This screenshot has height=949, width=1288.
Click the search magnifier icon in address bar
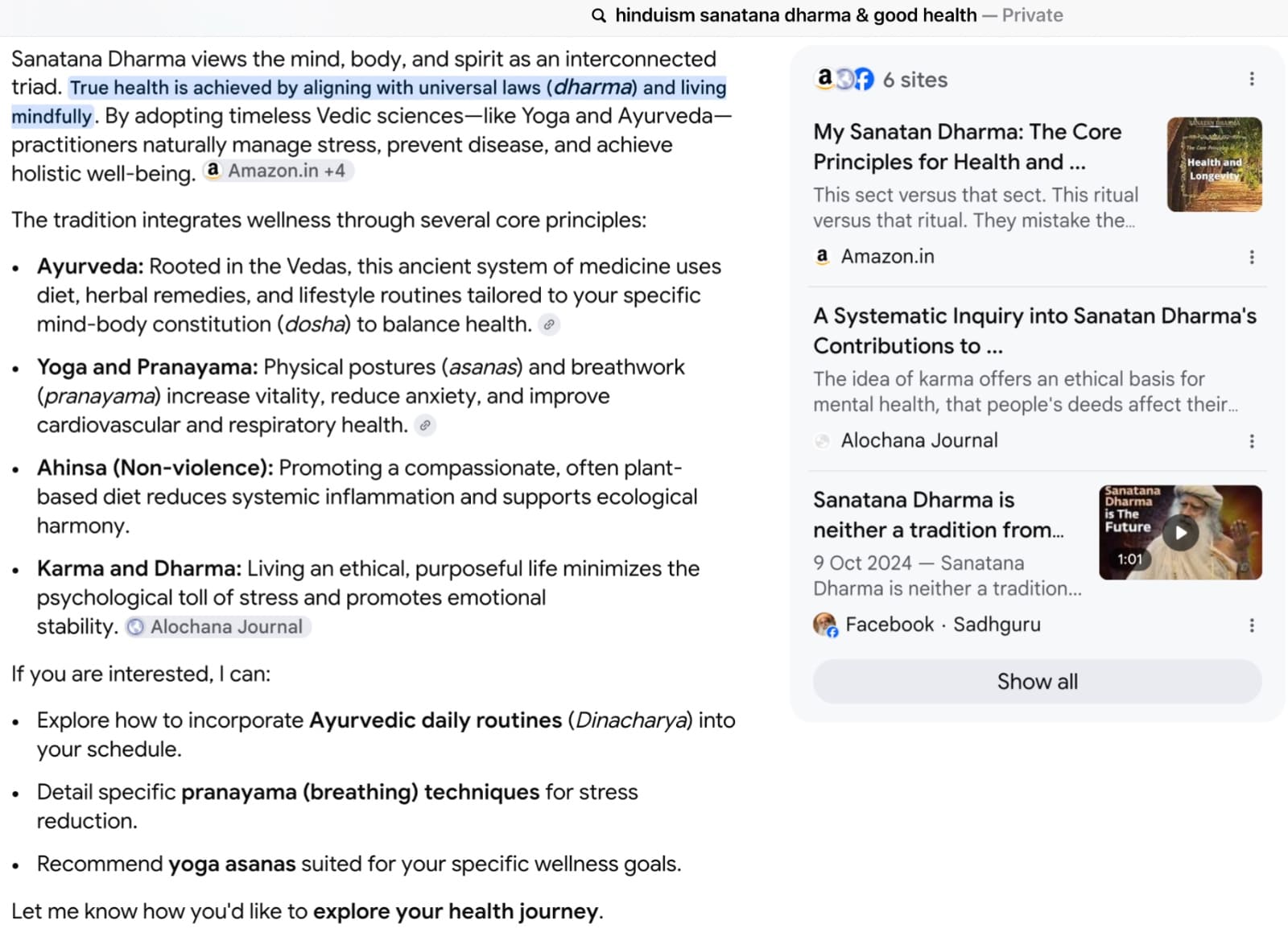pyautogui.click(x=598, y=15)
